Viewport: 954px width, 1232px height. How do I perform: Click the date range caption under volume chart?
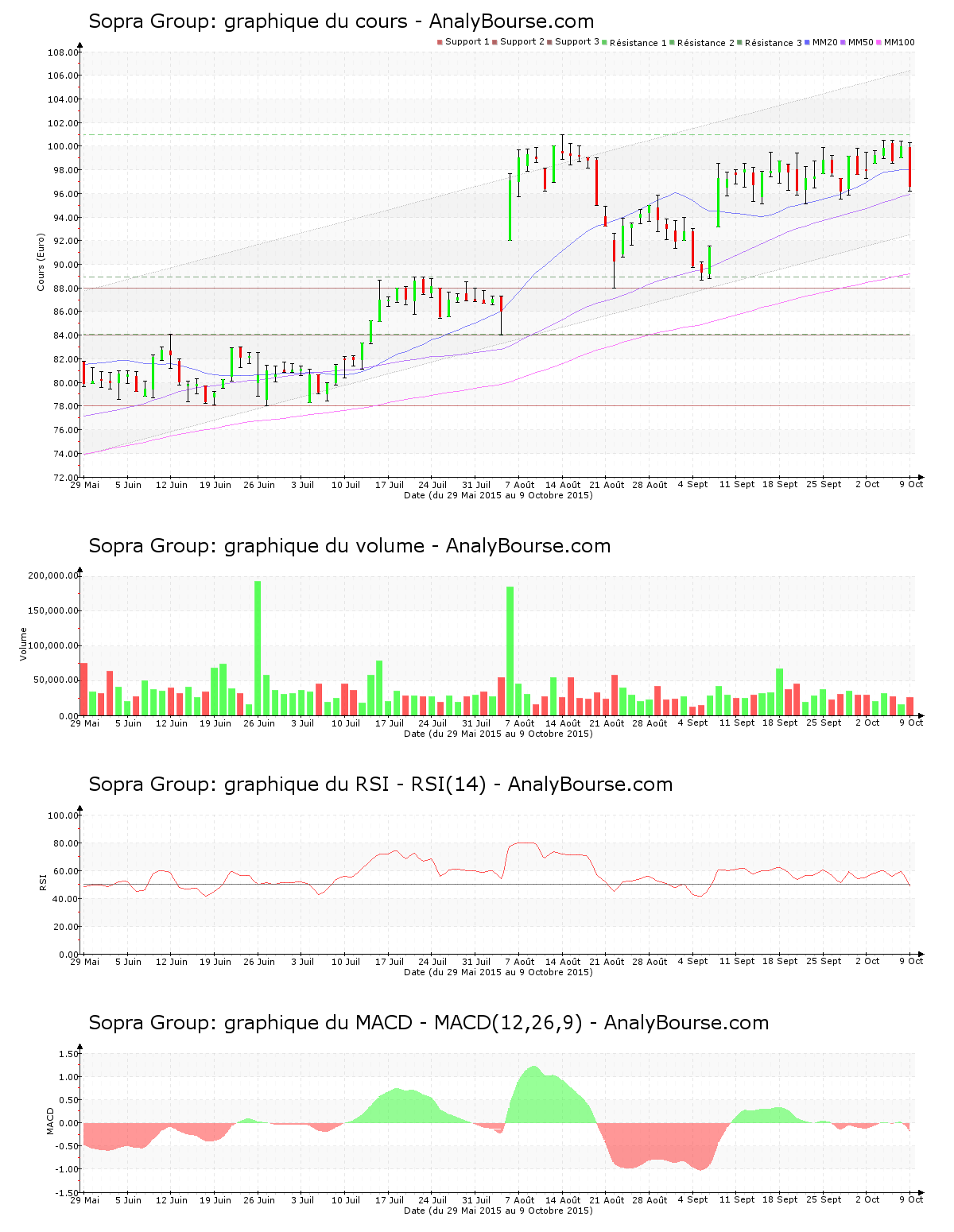click(x=498, y=734)
